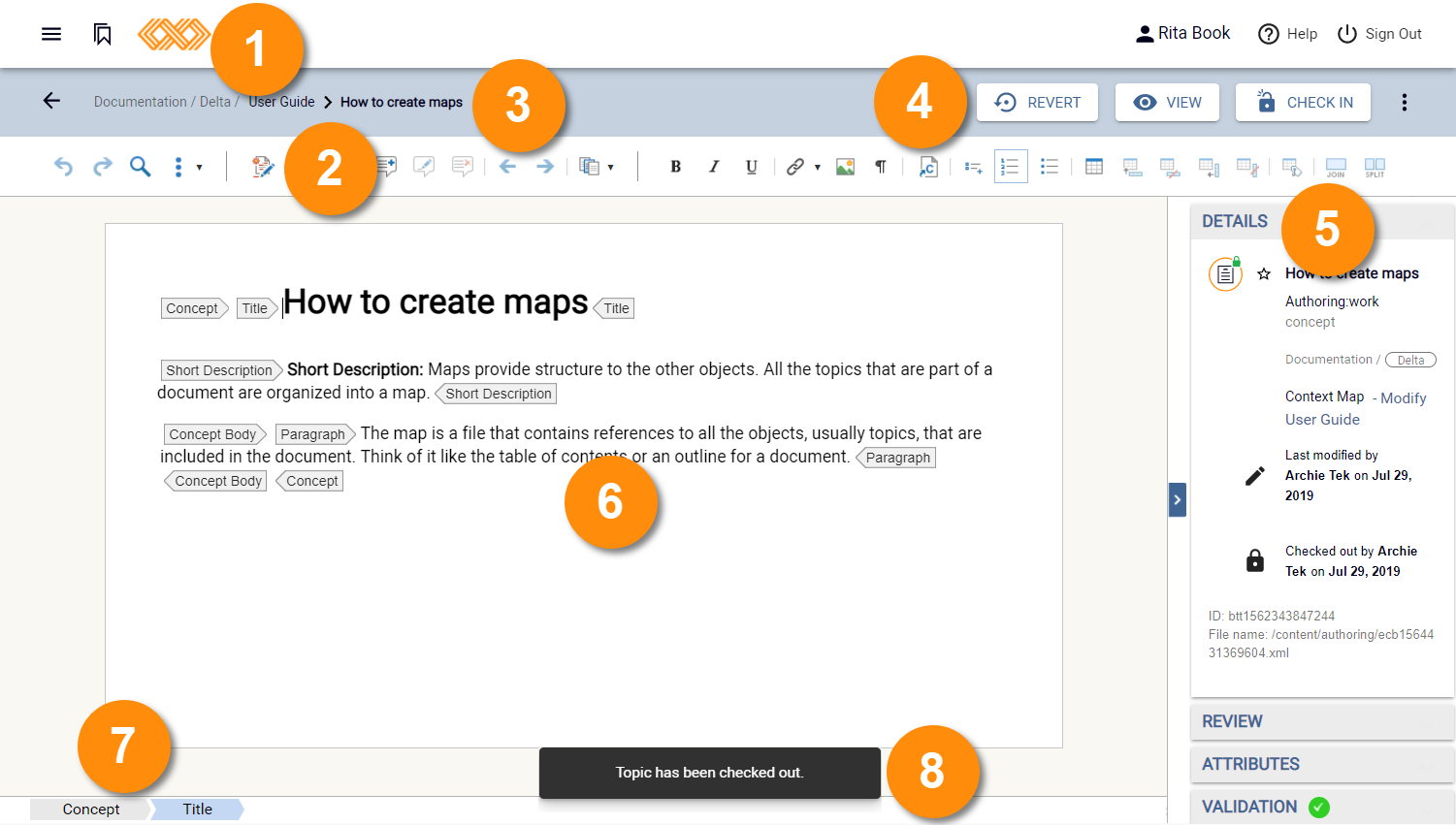Screen dimensions: 1456x825
Task: Click the opening Concept Body tag
Action: pos(214,434)
